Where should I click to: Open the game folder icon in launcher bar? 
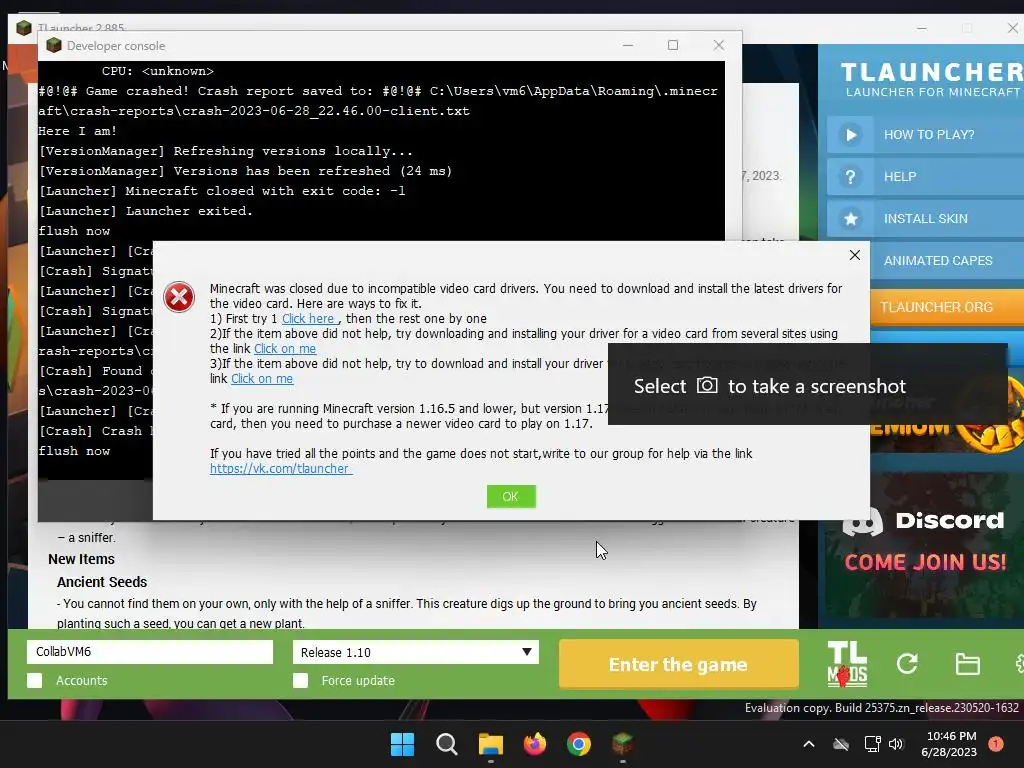967,664
